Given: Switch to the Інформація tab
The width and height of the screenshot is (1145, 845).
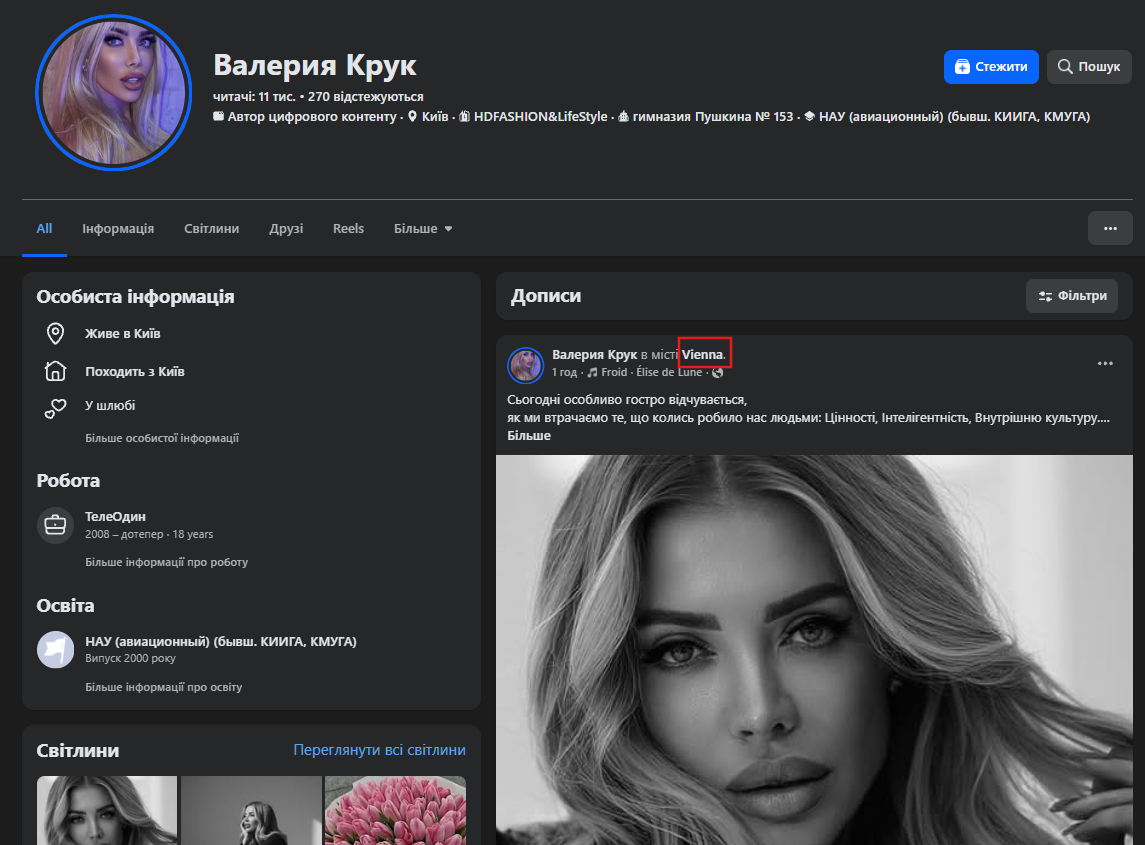Looking at the screenshot, I should (x=118, y=228).
